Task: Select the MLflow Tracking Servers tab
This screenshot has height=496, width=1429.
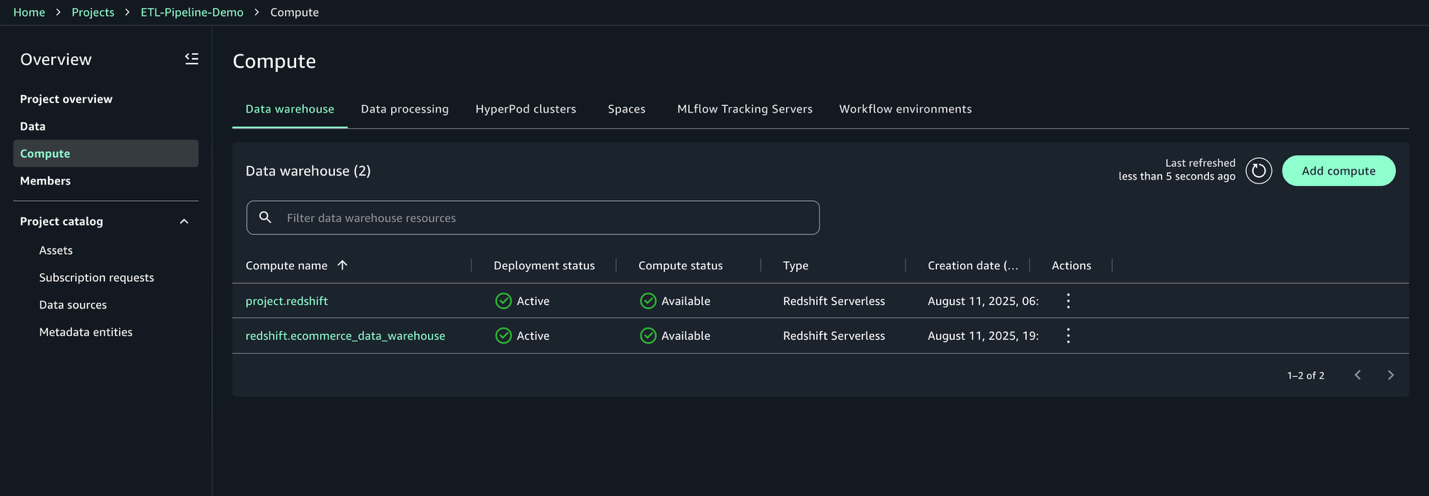Action: coord(744,109)
